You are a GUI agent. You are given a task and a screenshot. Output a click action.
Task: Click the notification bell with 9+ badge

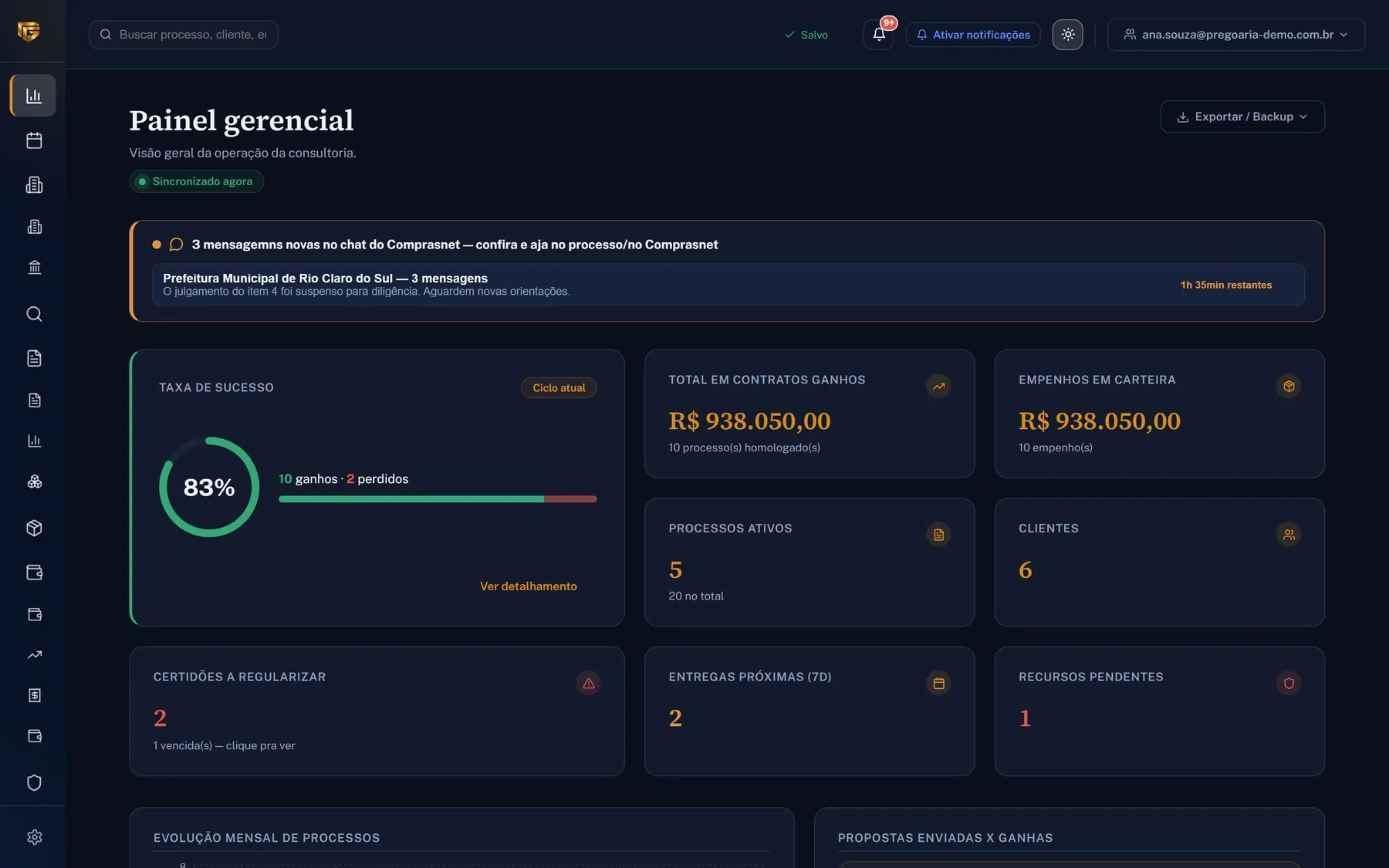(x=879, y=34)
